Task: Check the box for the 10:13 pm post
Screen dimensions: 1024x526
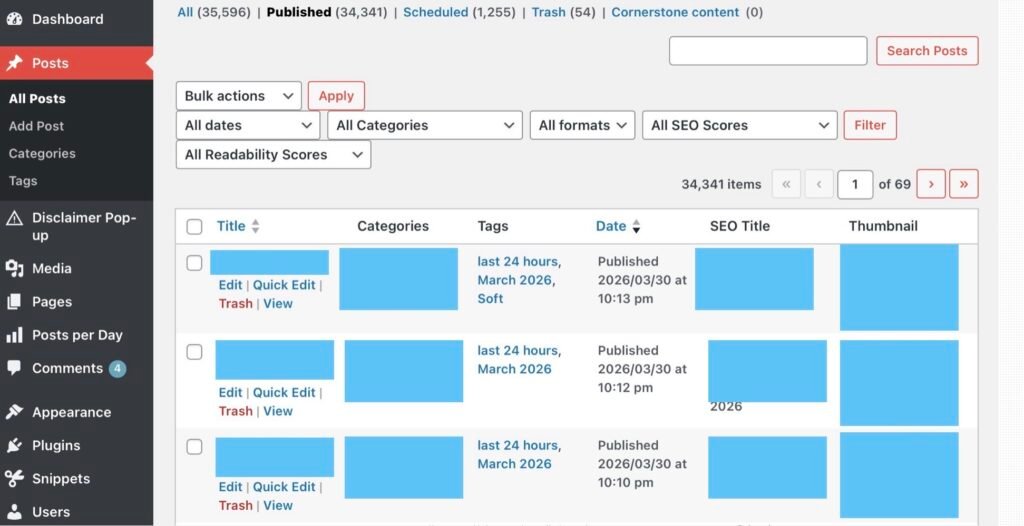Action: (195, 263)
